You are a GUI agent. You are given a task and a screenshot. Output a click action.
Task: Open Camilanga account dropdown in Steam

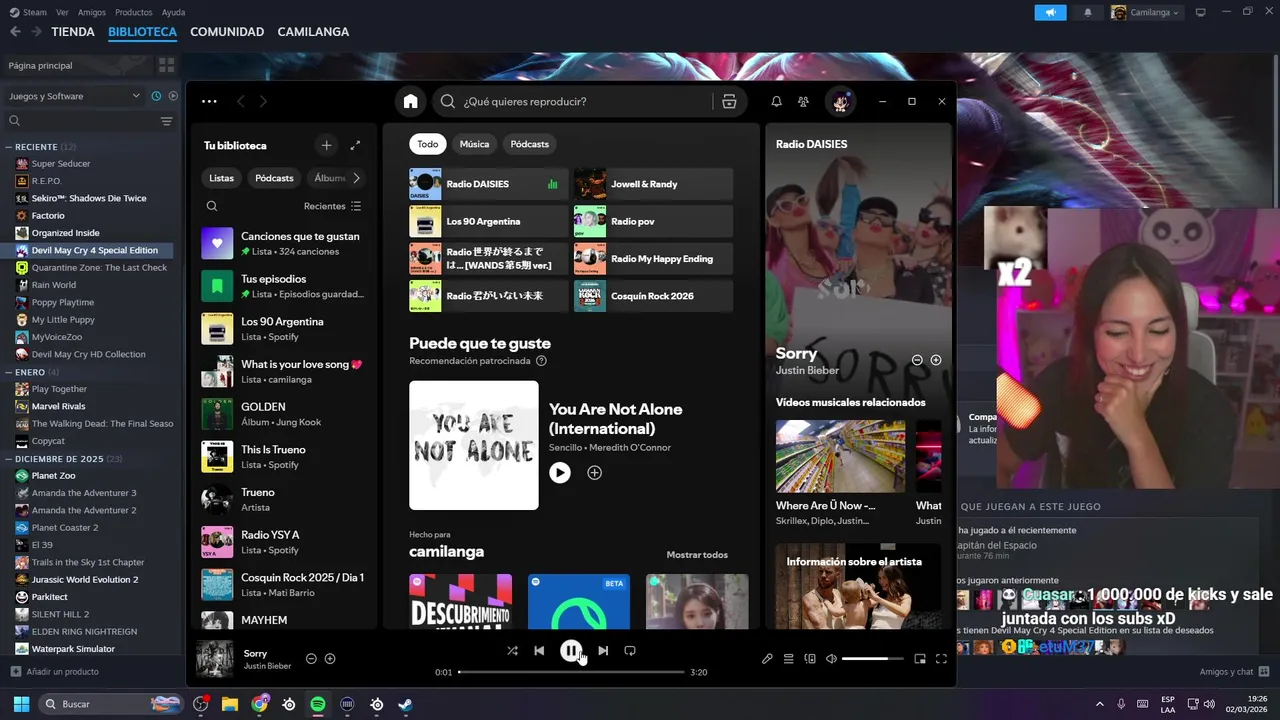pyautogui.click(x=1146, y=12)
